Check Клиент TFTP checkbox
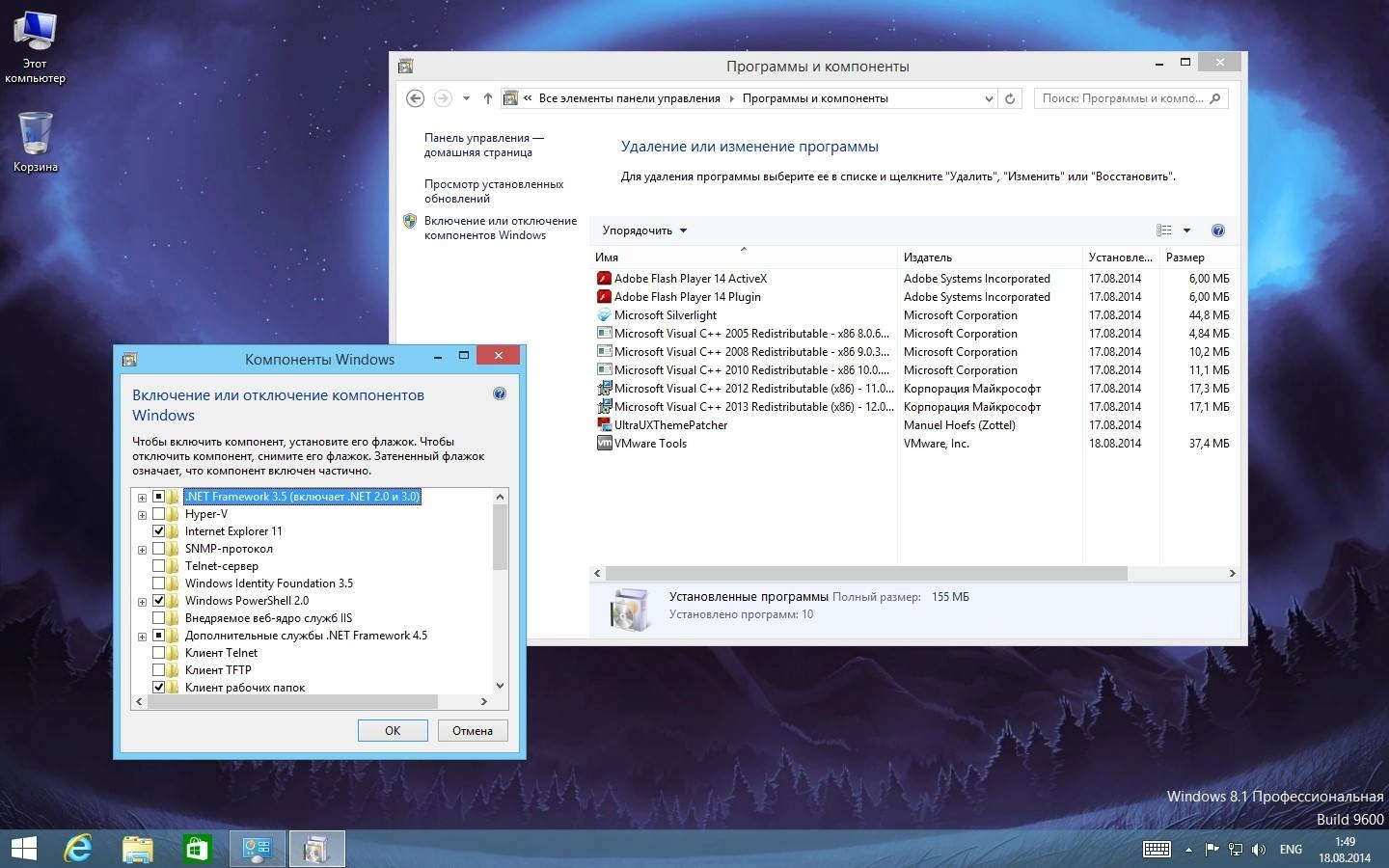Screen dimensions: 1389x868 (159, 670)
